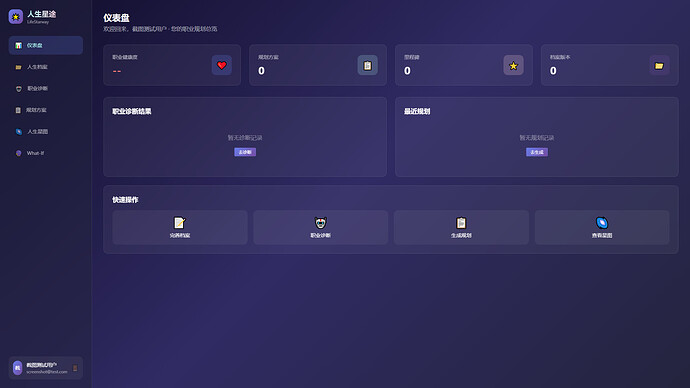
Task: Open the 生成规划 quick action with clipboard icon
Action: point(461,227)
